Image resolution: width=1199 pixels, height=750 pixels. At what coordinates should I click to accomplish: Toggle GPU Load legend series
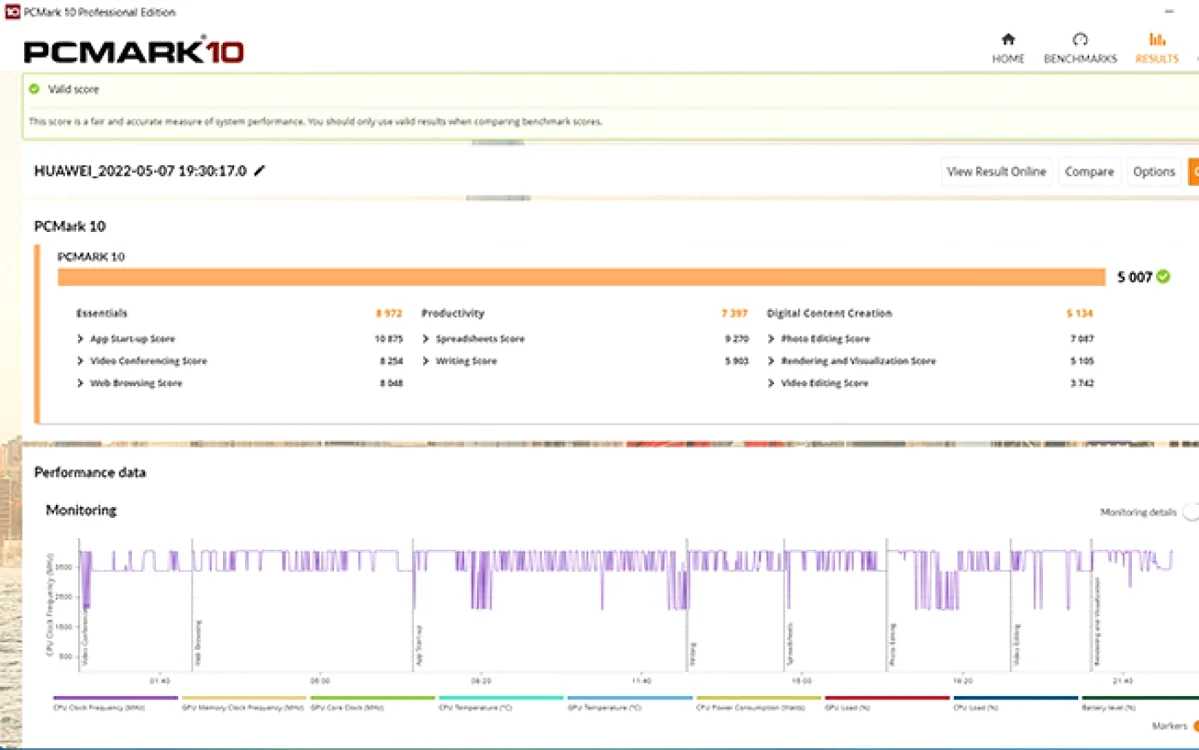click(x=887, y=703)
